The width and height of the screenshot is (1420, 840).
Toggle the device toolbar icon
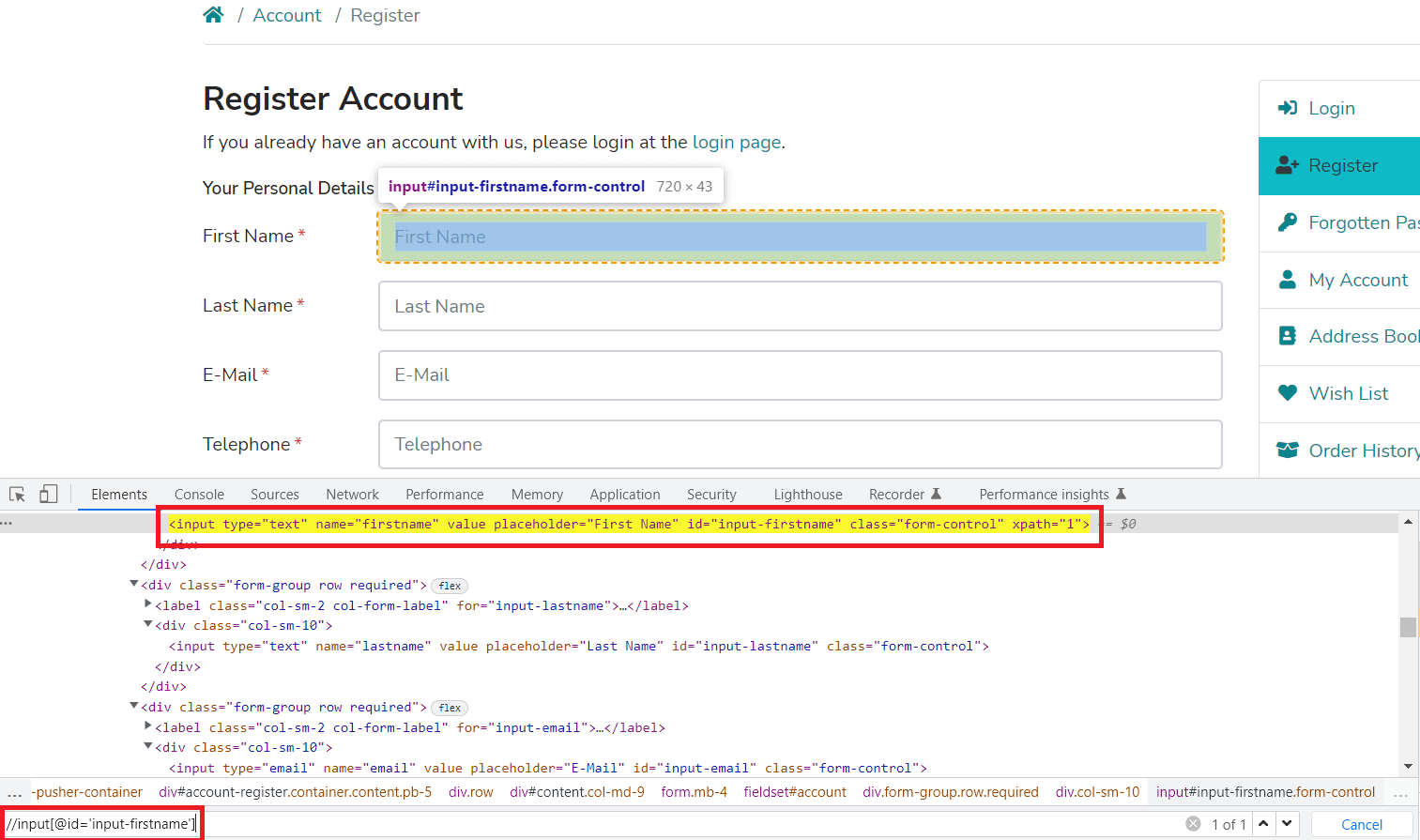(x=48, y=493)
